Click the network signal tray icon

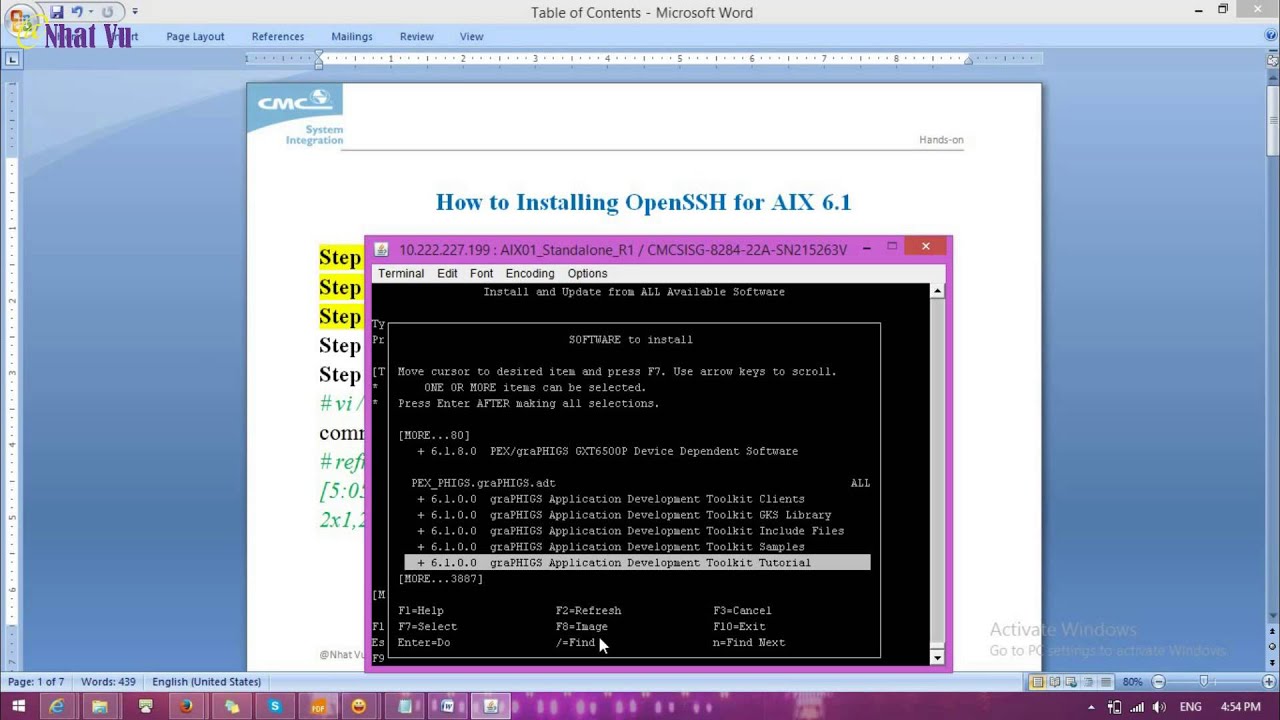click(x=1137, y=707)
